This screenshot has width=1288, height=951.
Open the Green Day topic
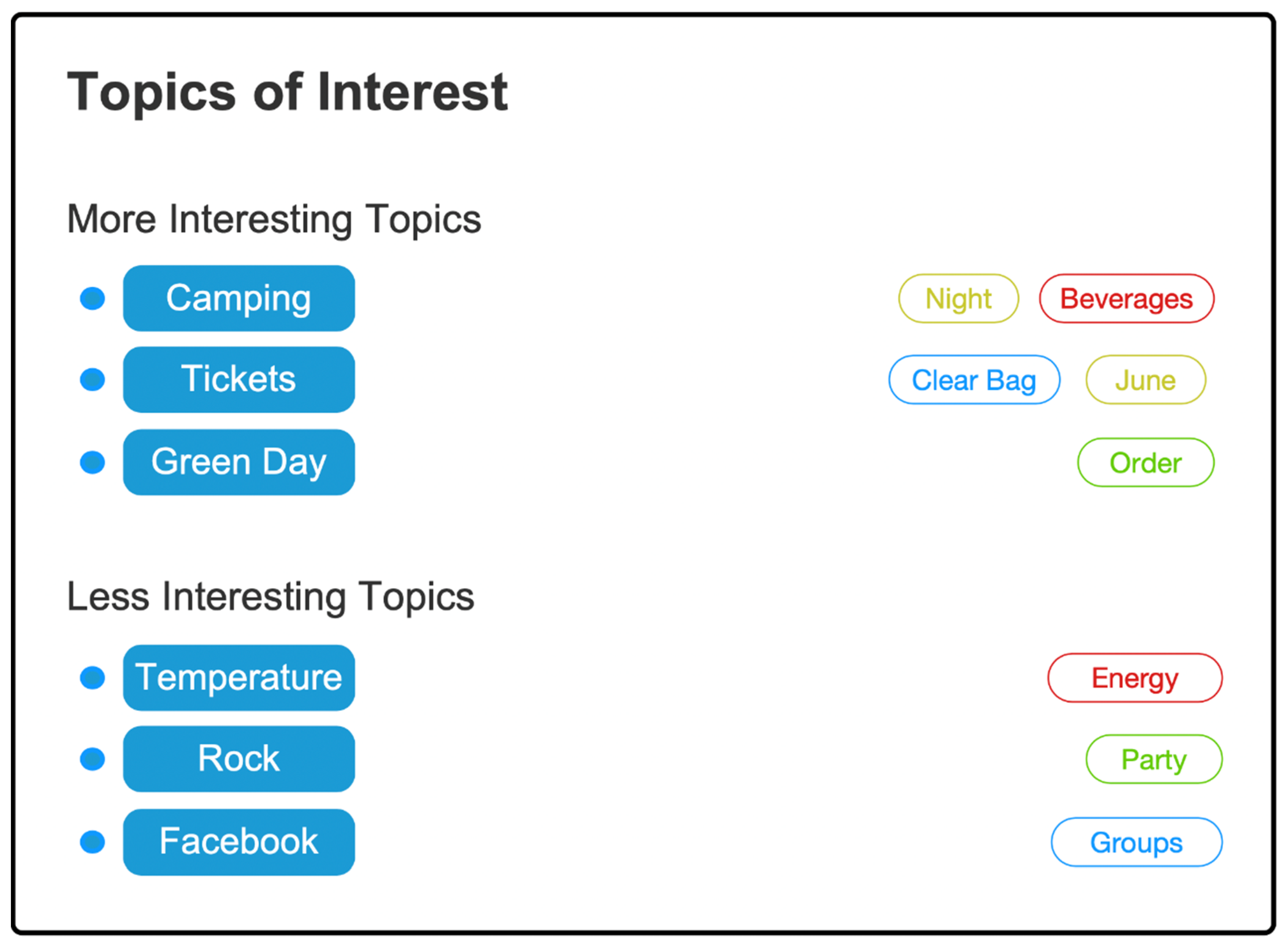[x=239, y=462]
